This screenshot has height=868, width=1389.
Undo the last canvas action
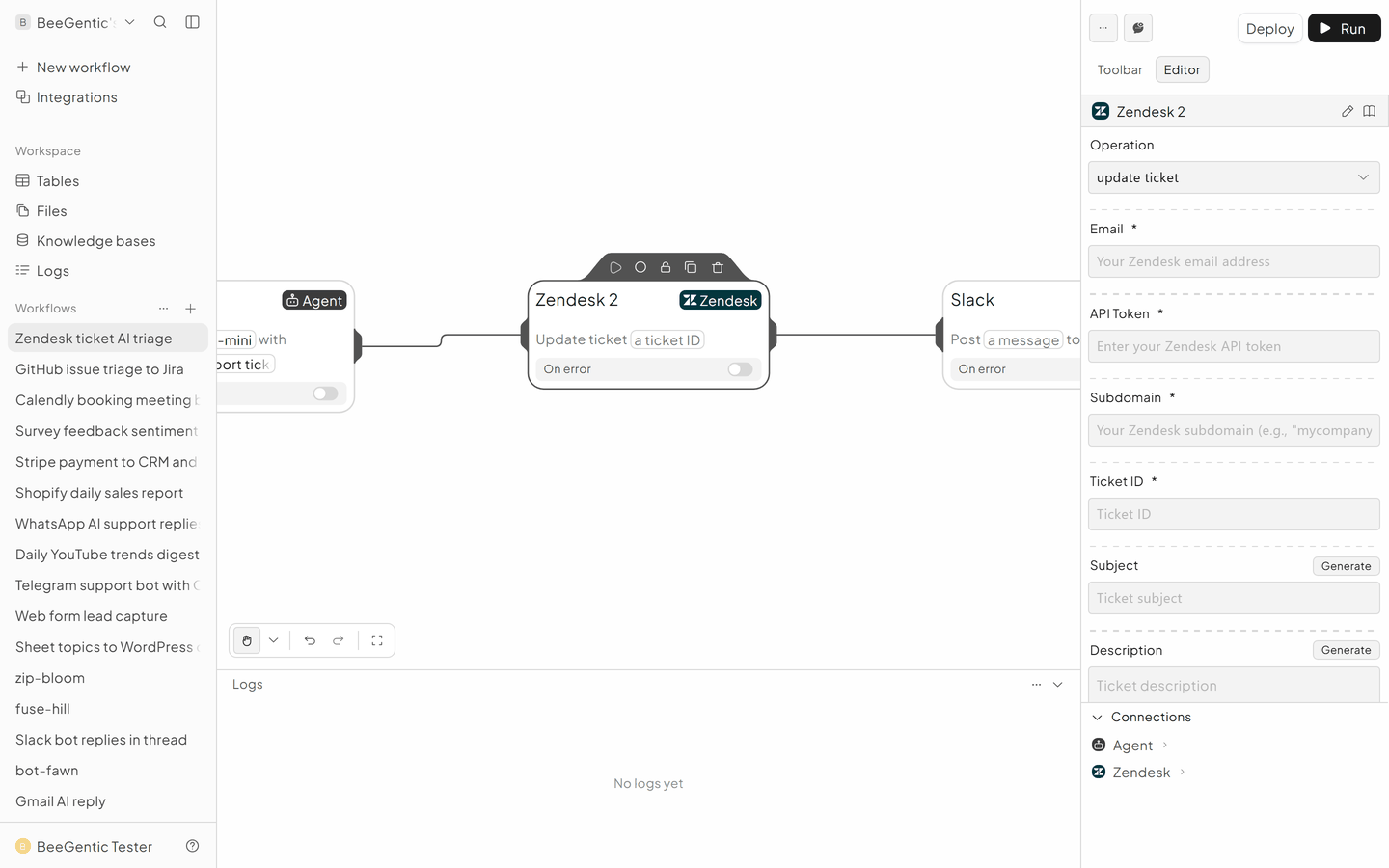[x=310, y=640]
